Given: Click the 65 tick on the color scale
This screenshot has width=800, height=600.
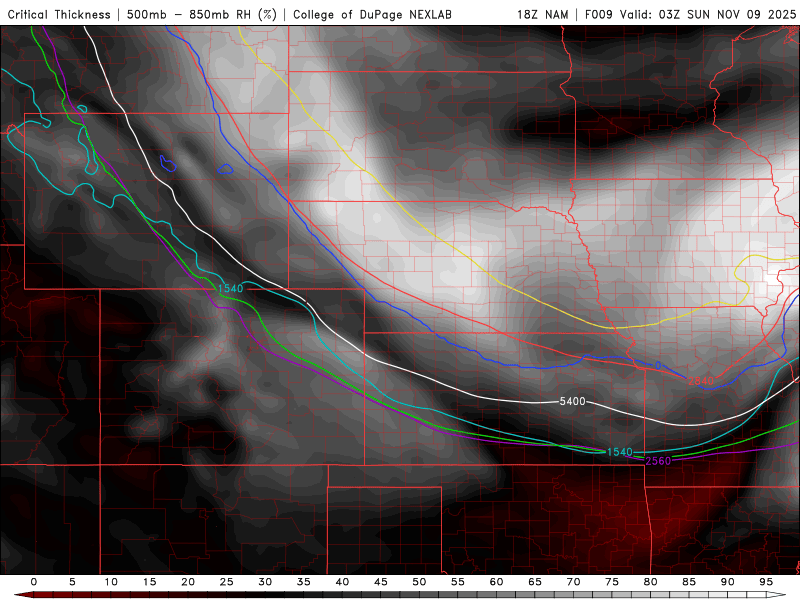Looking at the screenshot, I should coord(535,582).
